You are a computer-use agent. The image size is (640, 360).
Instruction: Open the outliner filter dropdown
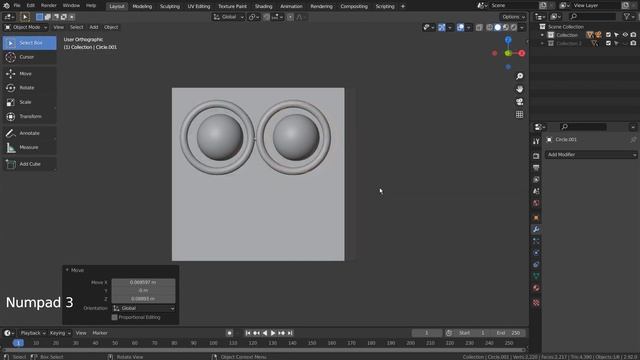coord(629,17)
